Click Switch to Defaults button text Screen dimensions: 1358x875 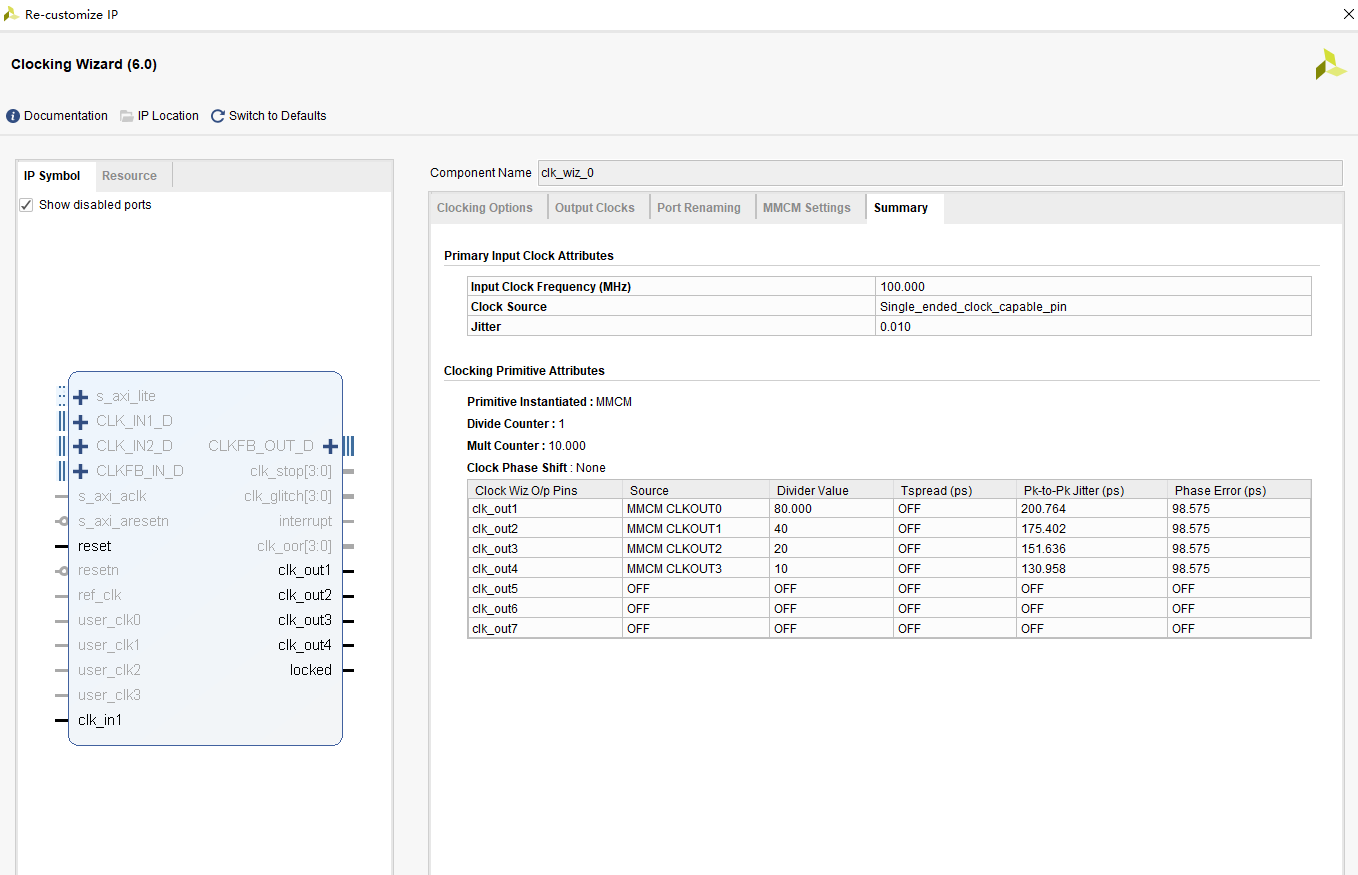pyautogui.click(x=278, y=116)
